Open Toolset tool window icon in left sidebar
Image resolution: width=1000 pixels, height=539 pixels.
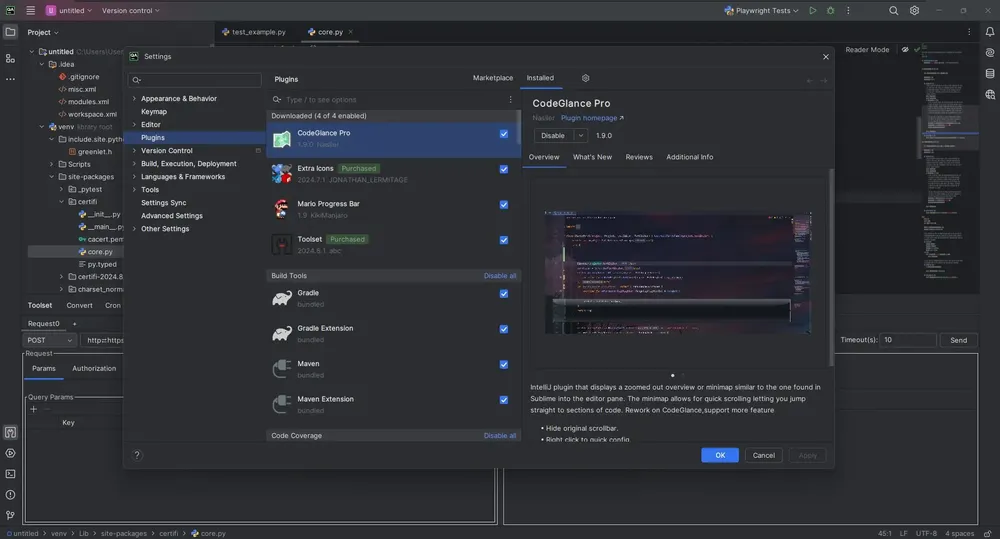[10, 432]
